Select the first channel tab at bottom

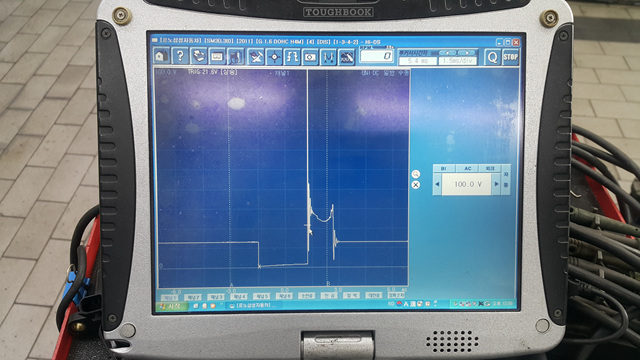pos(169,296)
